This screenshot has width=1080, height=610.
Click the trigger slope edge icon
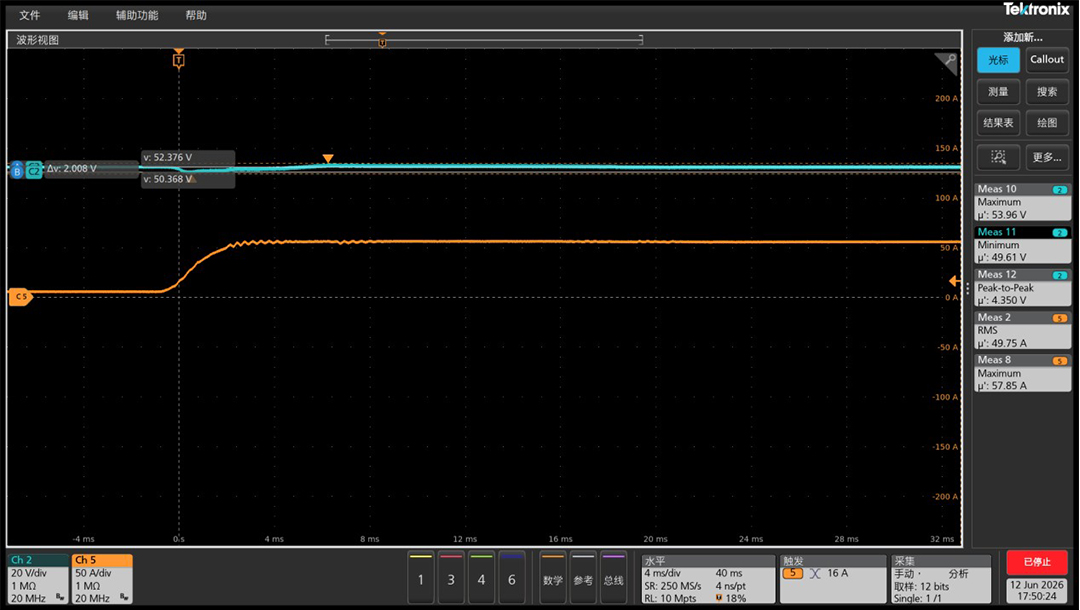tap(815, 574)
